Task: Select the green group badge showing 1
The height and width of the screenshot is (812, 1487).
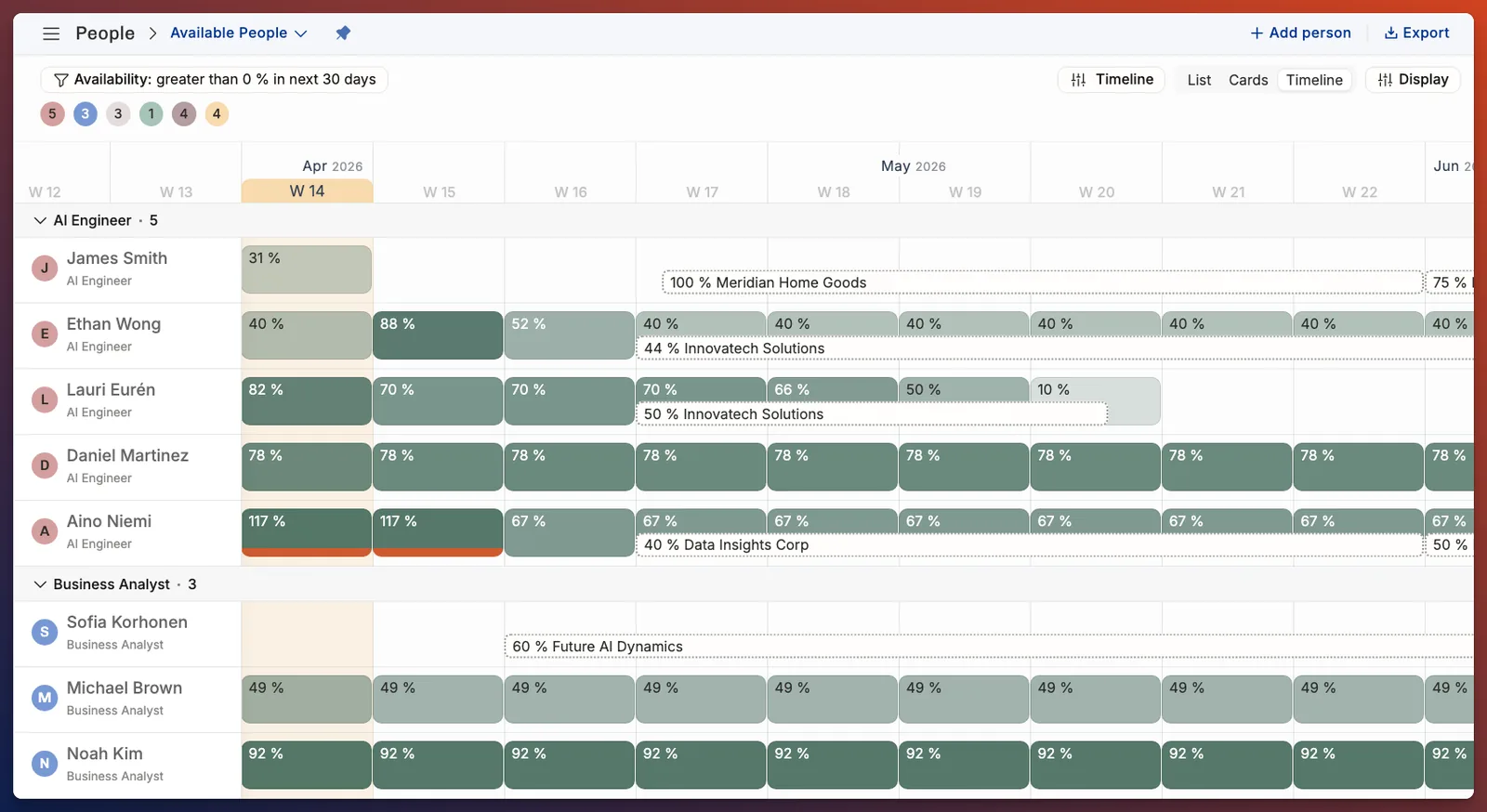Action: (151, 114)
